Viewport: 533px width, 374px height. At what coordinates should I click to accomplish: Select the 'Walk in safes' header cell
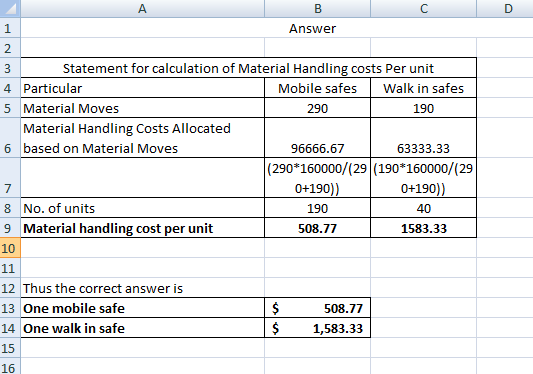(x=424, y=88)
